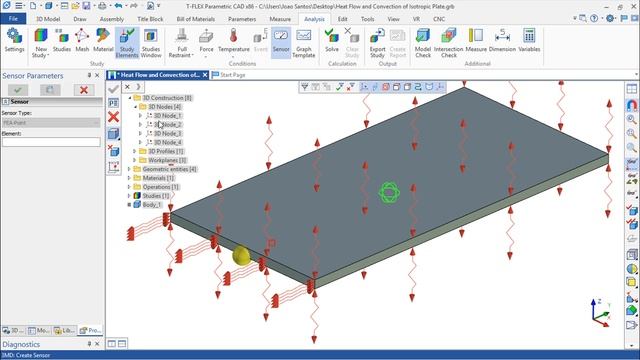Click the selection filter funnel icon
The width and height of the screenshot is (640, 360).
(304, 87)
